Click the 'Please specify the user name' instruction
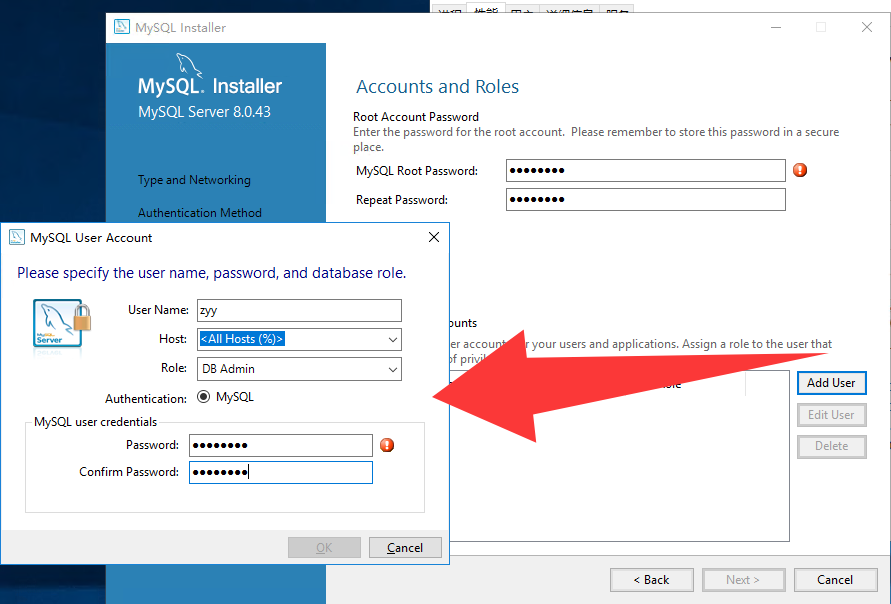Image resolution: width=891 pixels, height=604 pixels. (x=211, y=273)
